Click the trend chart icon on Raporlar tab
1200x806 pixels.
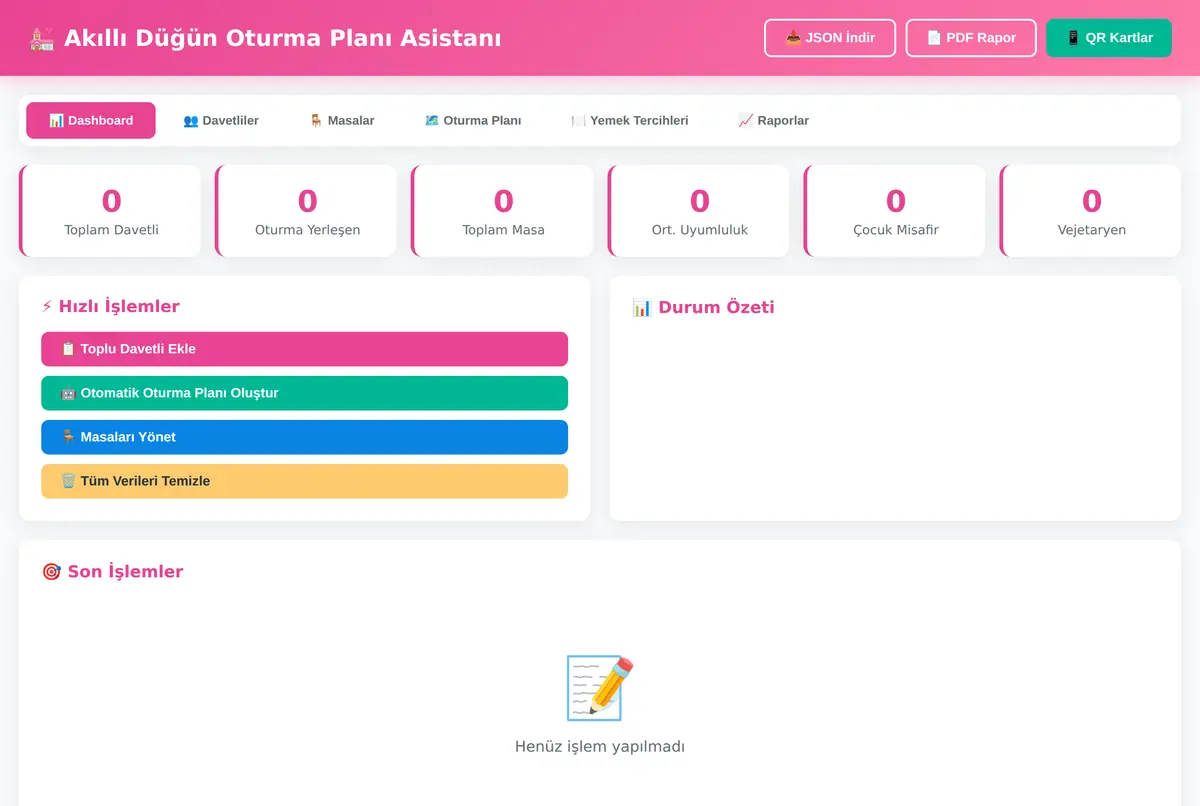coord(746,120)
